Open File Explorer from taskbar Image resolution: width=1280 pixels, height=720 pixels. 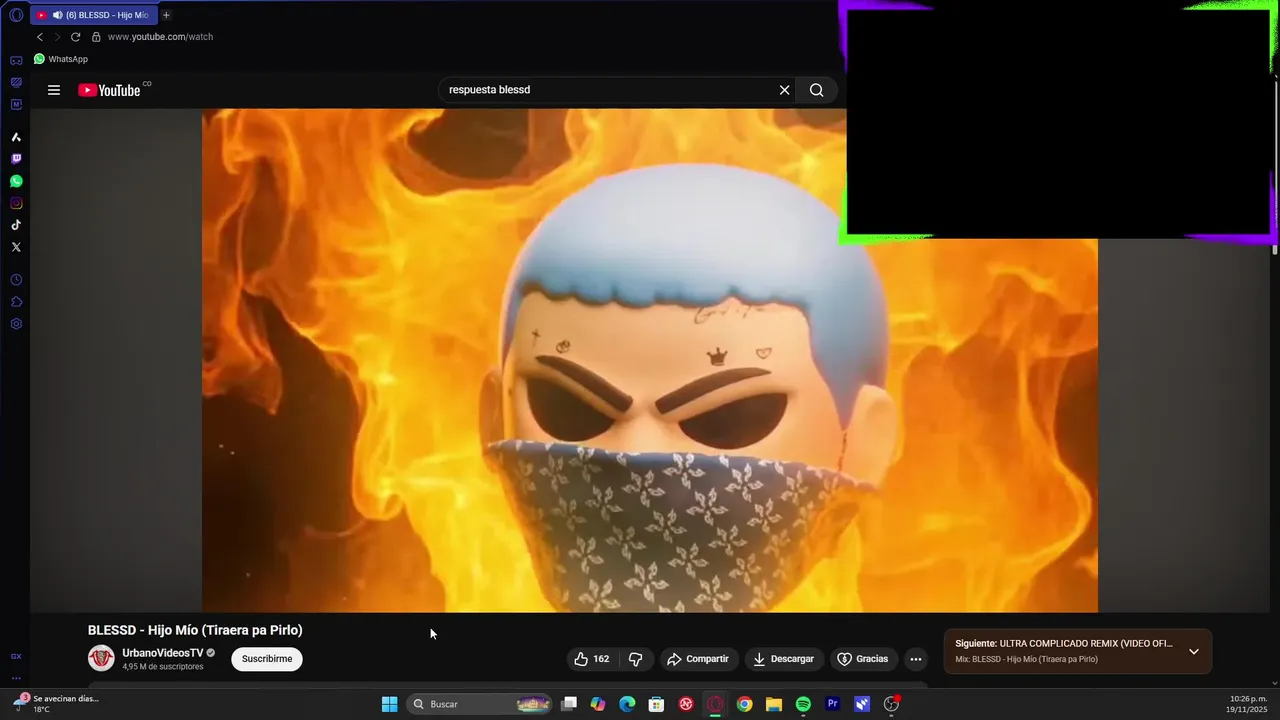coord(773,704)
